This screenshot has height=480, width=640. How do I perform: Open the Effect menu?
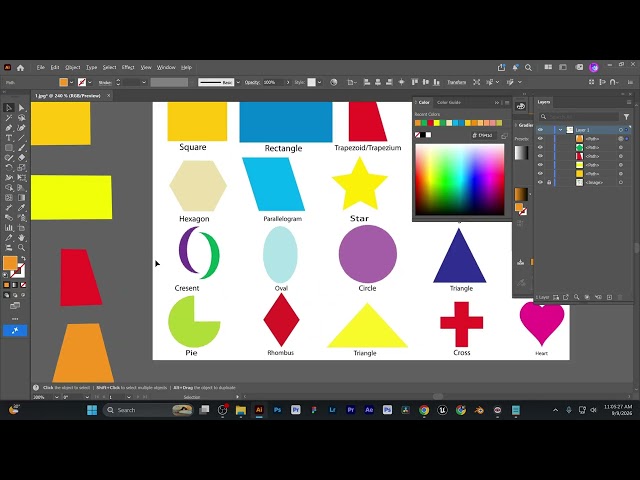(x=128, y=67)
